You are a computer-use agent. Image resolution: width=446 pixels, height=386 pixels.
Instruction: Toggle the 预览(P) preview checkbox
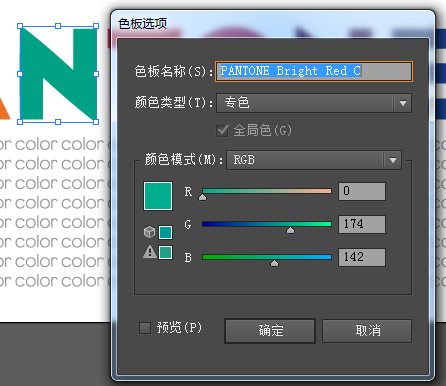[x=145, y=328]
